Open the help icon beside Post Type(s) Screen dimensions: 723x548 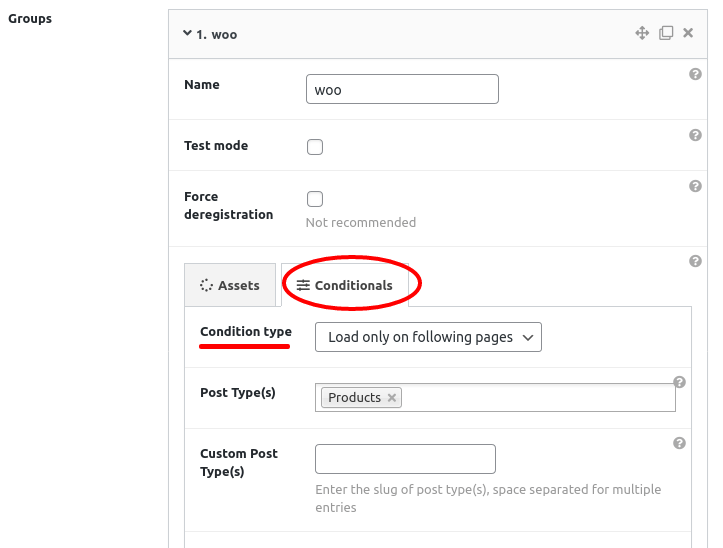tap(679, 382)
